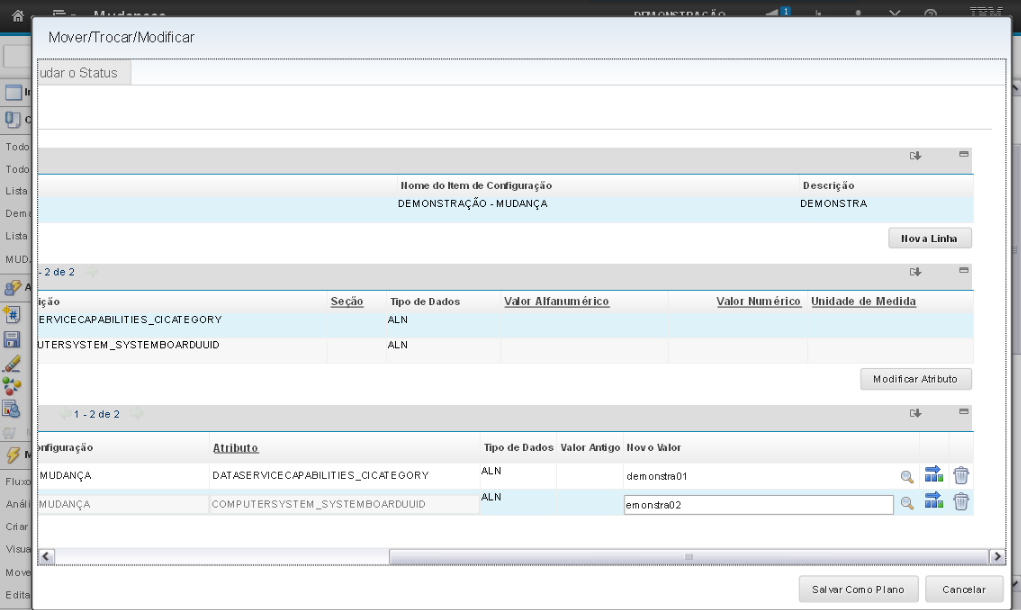1021x610 pixels.
Task: Collapse the configuration items table section
Action: pos(964,155)
